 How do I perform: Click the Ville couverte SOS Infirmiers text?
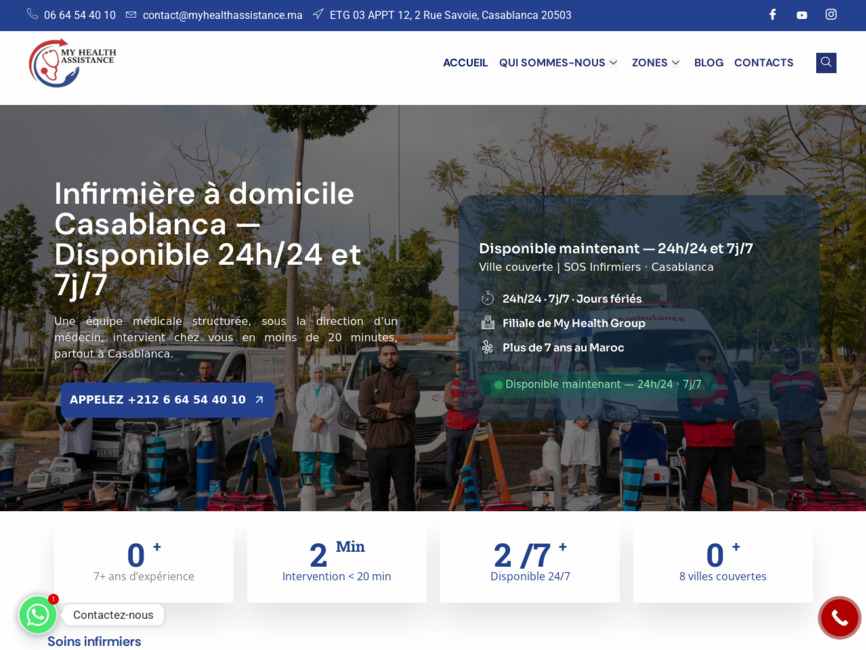pyautogui.click(x=596, y=267)
